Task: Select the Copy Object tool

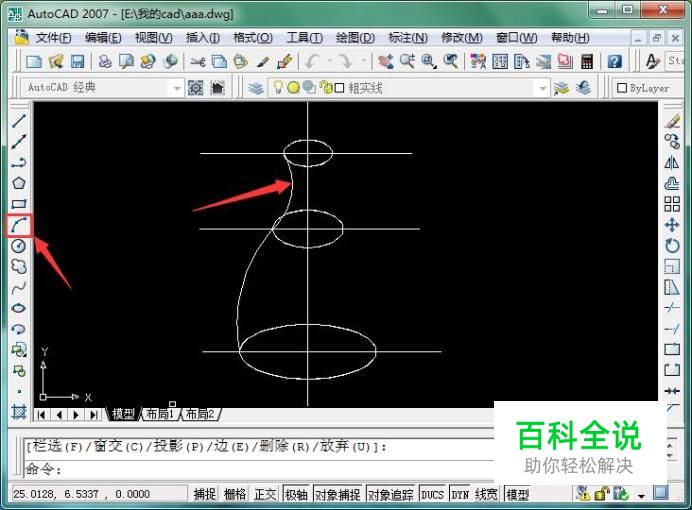Action: point(672,141)
